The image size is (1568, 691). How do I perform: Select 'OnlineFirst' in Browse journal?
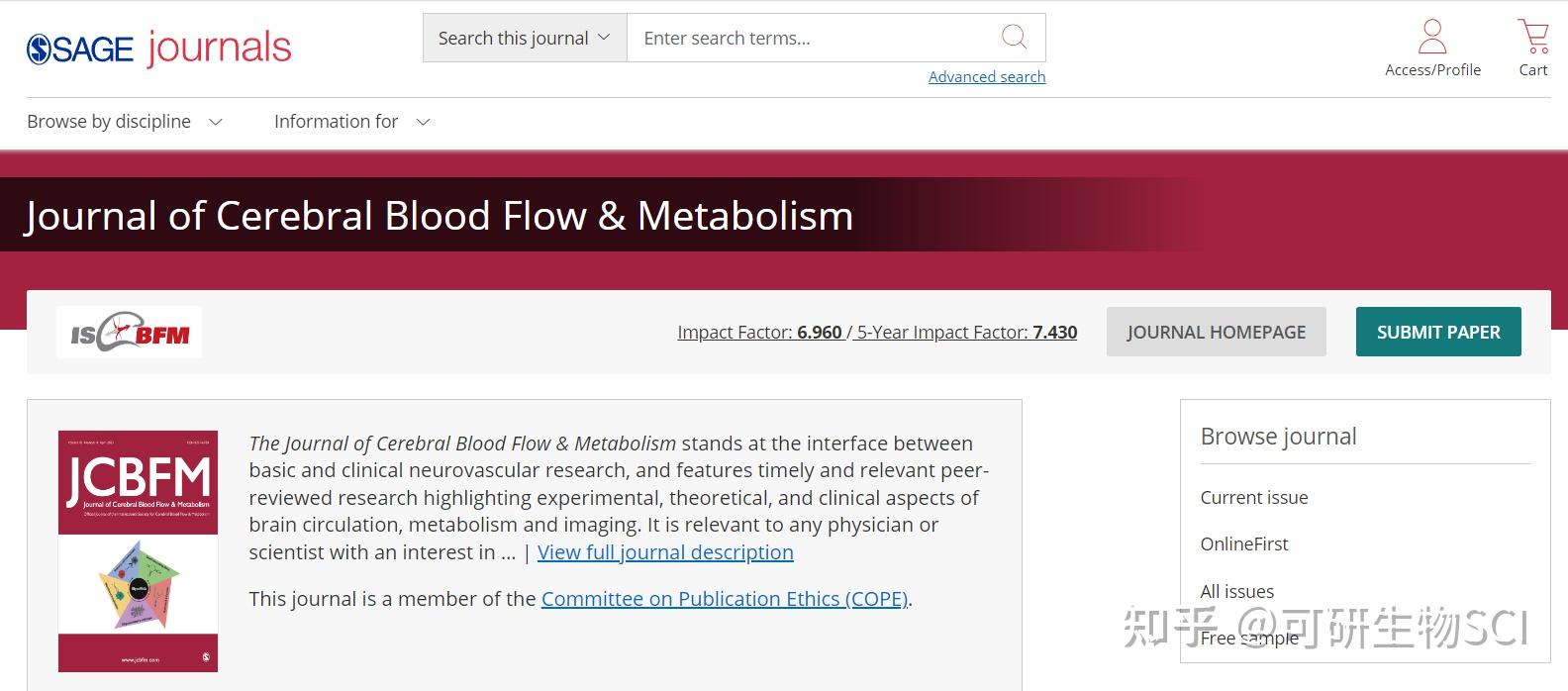[x=1244, y=544]
